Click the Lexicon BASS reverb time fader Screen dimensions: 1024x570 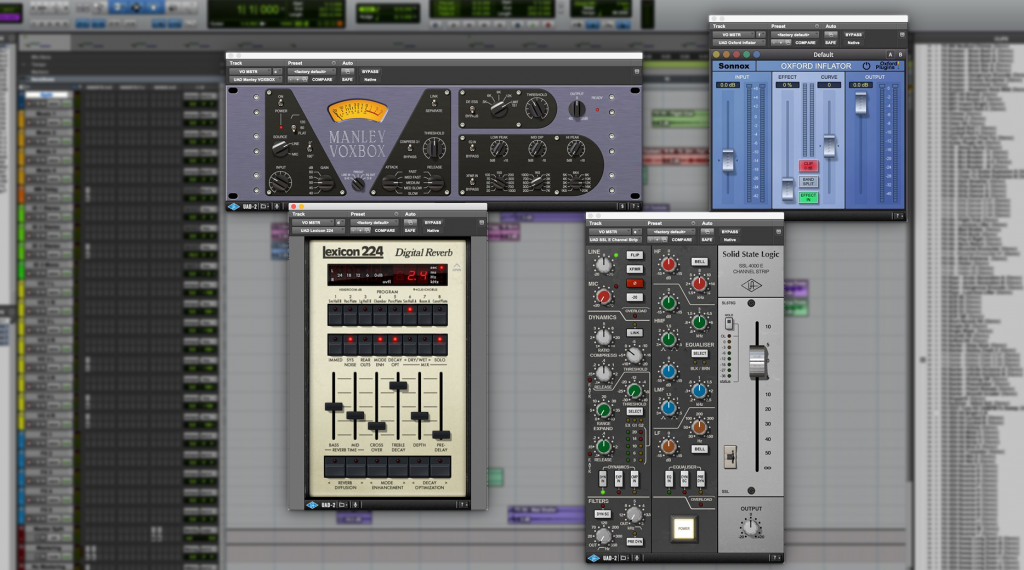(x=334, y=407)
